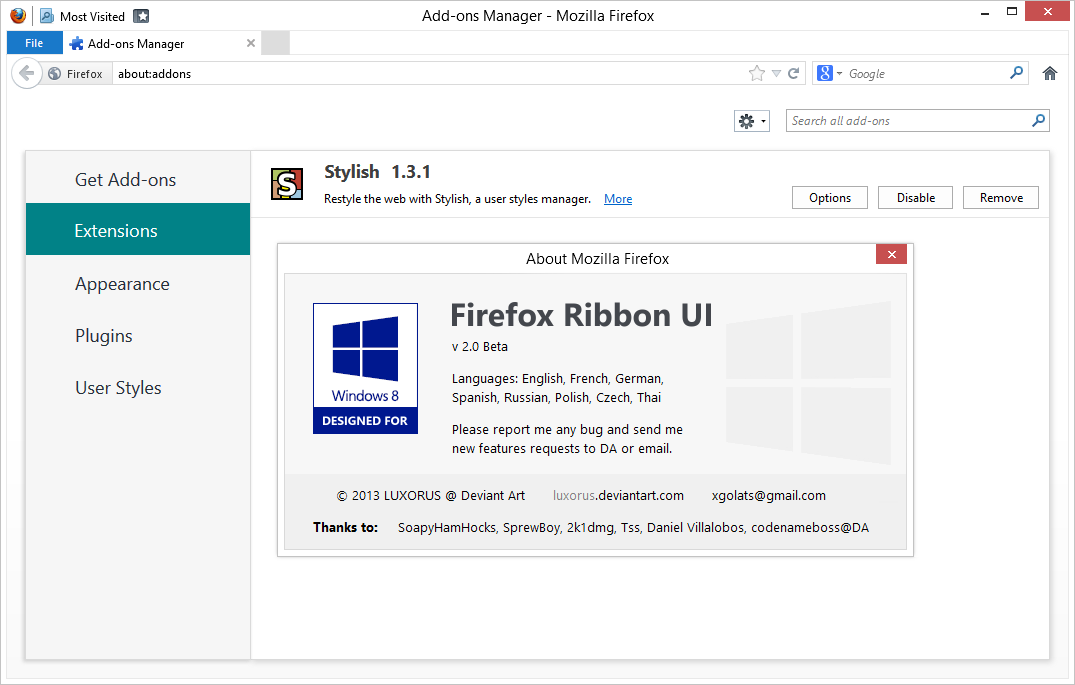Screen dimensions: 1075x685
Task: Click inside the Search all add-ons field
Action: coord(900,120)
